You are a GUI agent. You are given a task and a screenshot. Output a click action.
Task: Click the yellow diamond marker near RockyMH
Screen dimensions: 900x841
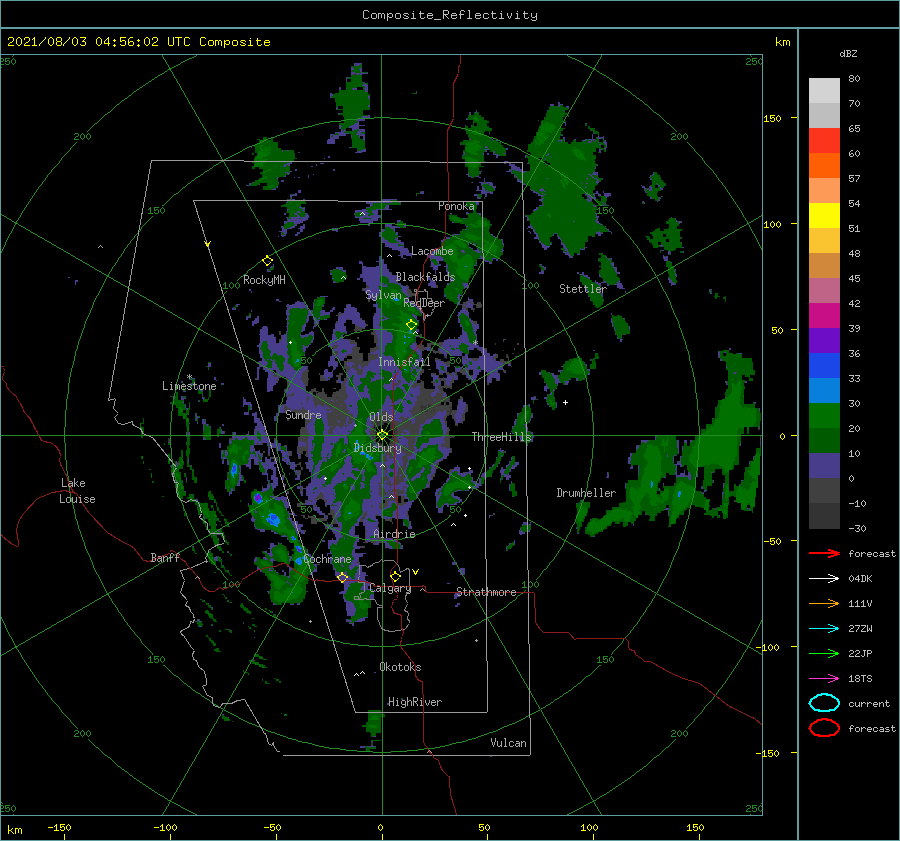(267, 261)
